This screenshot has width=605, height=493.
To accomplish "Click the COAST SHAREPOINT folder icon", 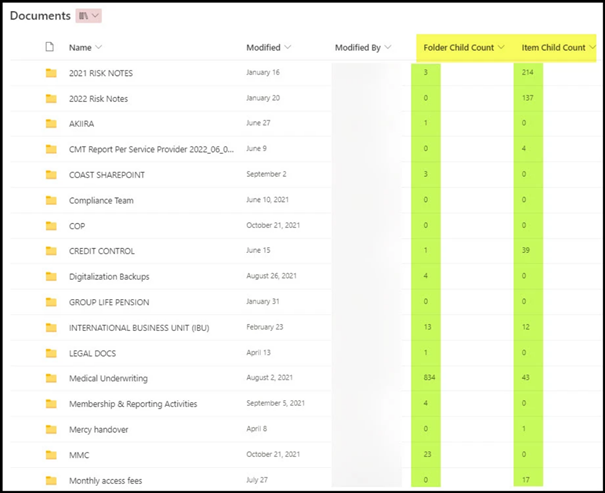I will coord(51,175).
